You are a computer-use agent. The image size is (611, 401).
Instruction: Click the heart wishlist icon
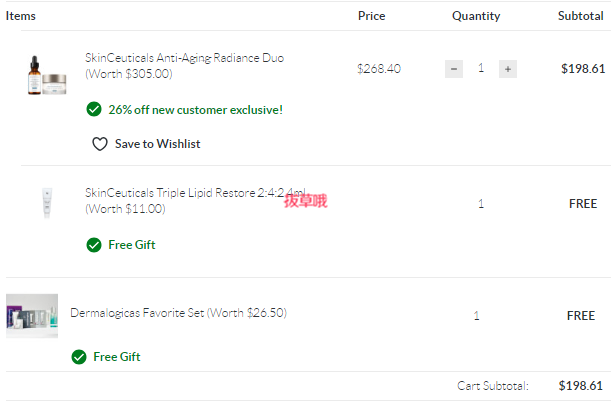[100, 144]
